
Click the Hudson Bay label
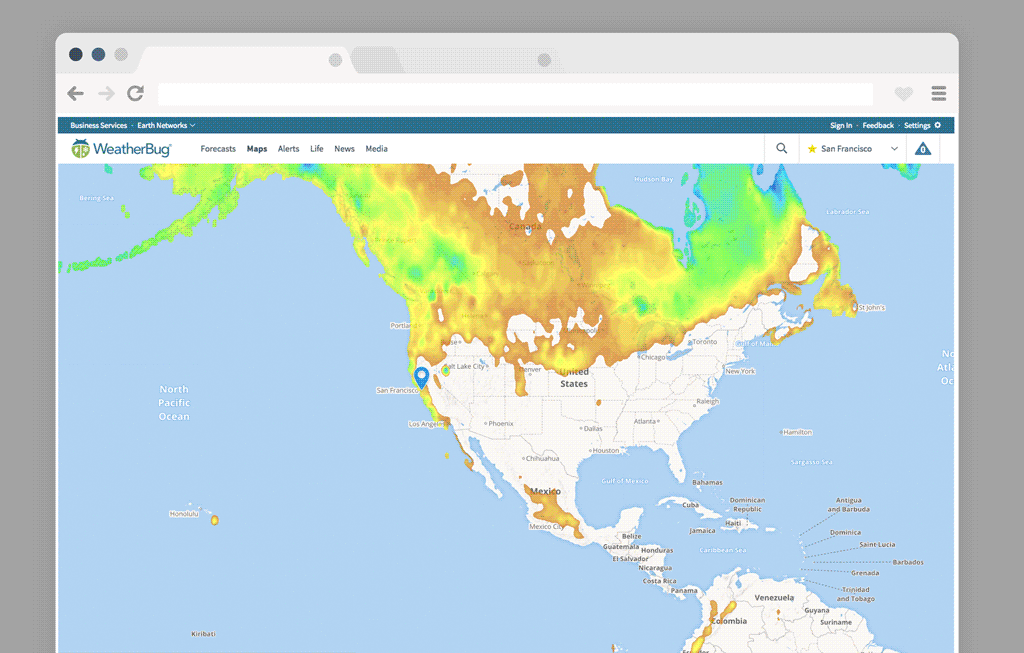[653, 179]
